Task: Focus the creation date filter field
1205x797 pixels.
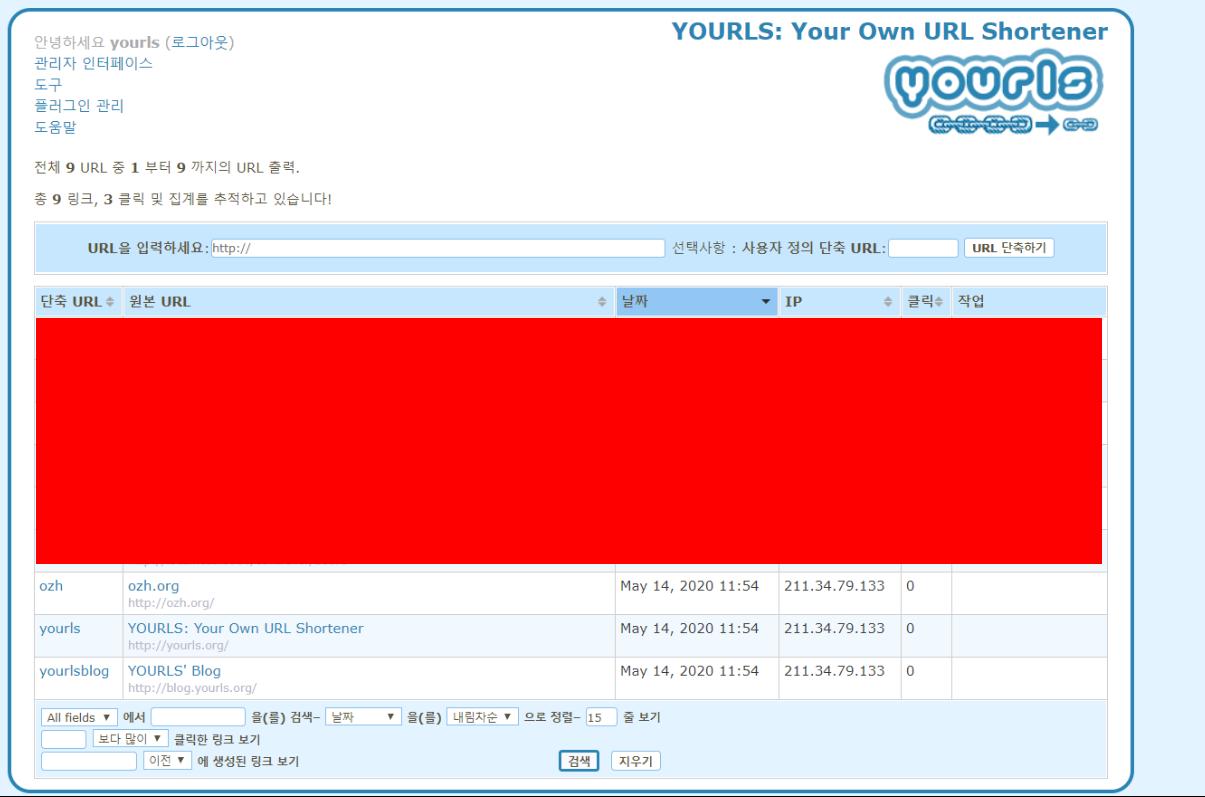Action: (x=89, y=761)
